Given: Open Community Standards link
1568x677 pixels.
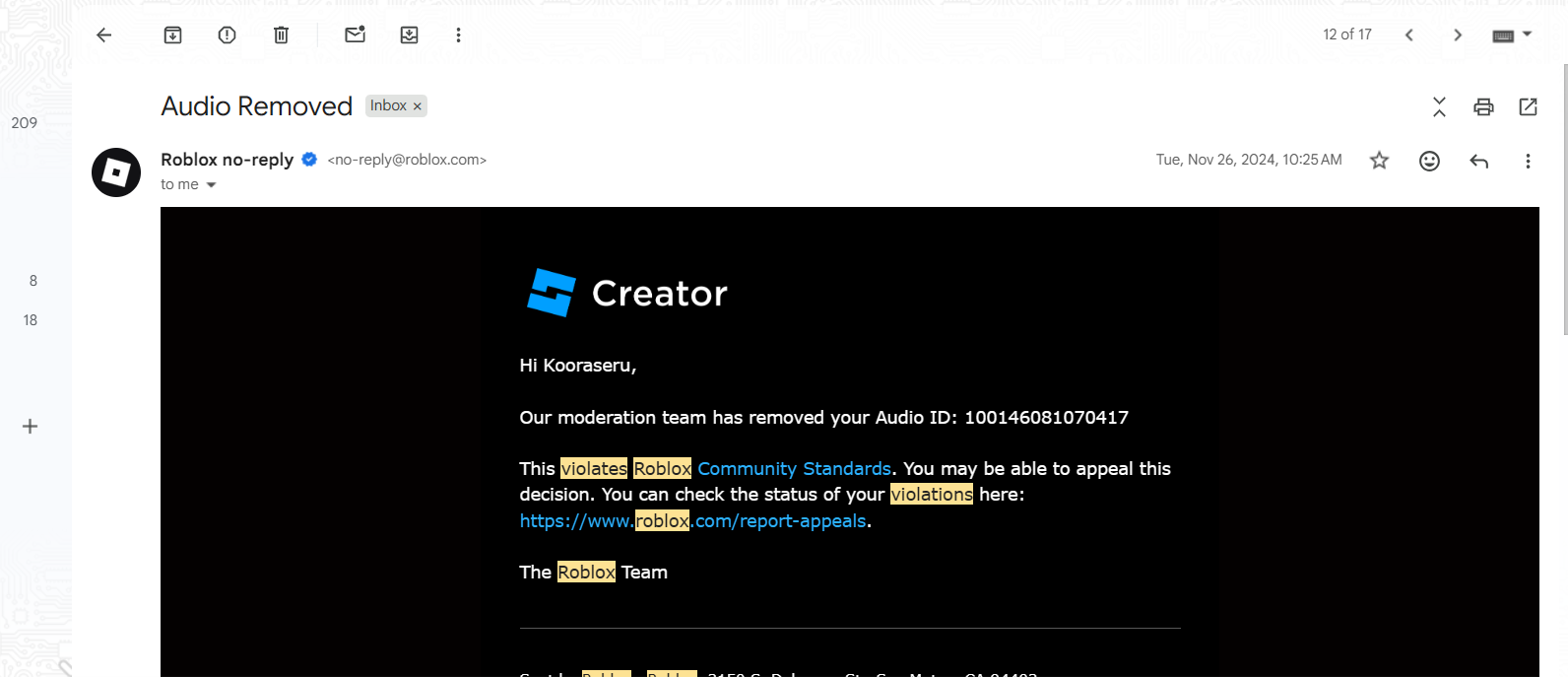Looking at the screenshot, I should 794,469.
